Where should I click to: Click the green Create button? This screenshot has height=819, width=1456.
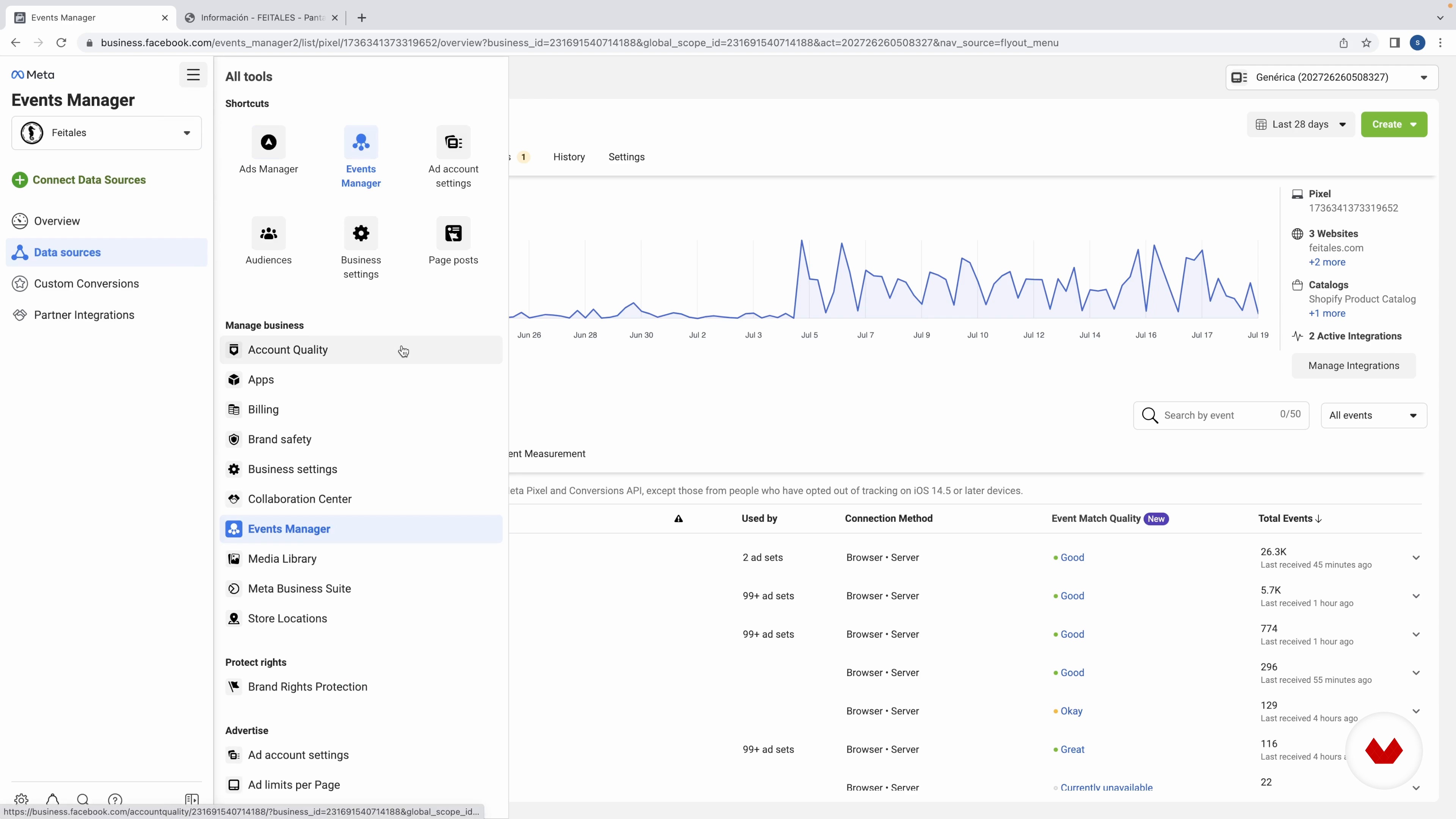pyautogui.click(x=1394, y=124)
